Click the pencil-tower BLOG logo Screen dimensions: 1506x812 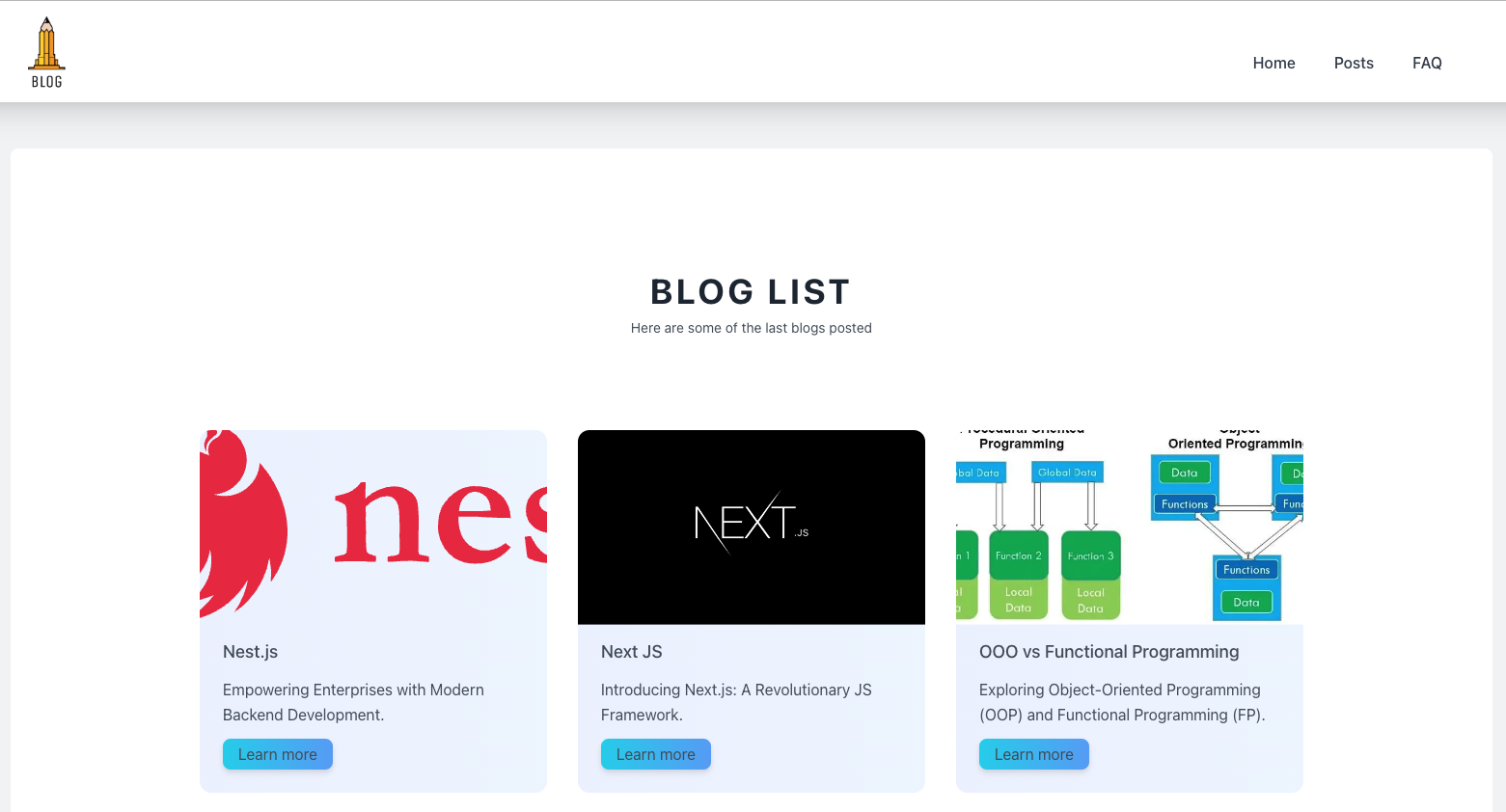point(46,52)
